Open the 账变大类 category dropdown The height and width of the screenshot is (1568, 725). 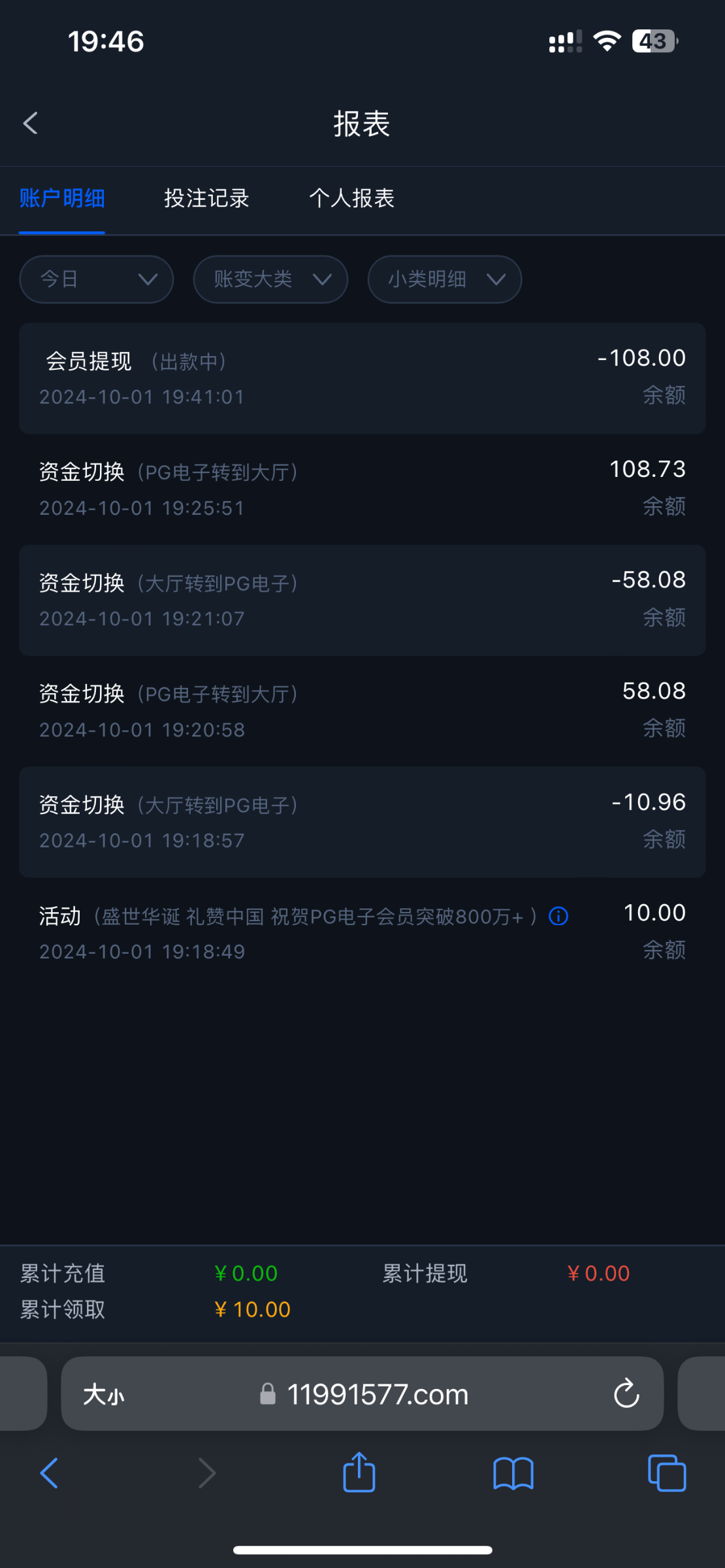[270, 280]
